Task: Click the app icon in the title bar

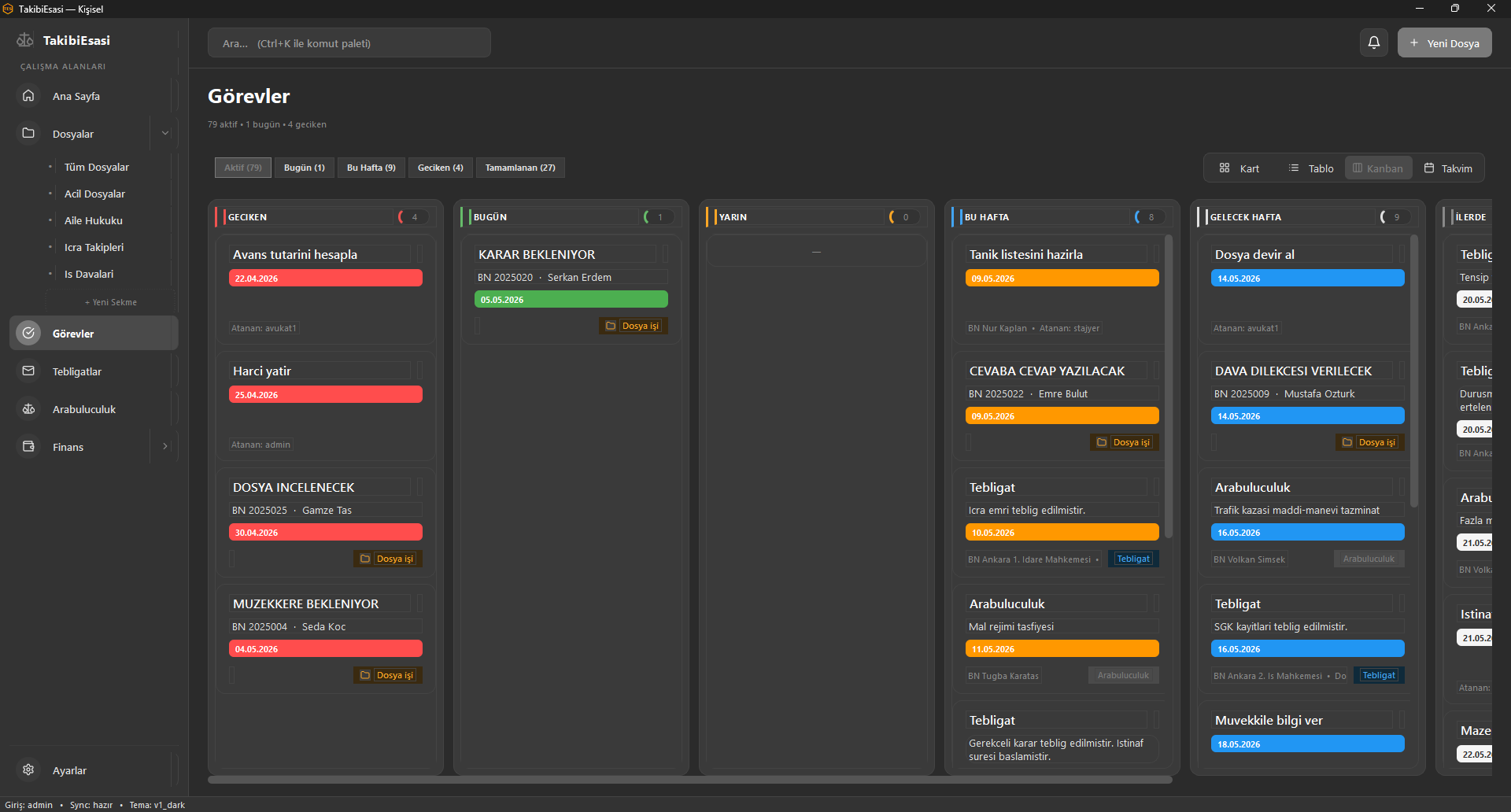Action: point(8,9)
